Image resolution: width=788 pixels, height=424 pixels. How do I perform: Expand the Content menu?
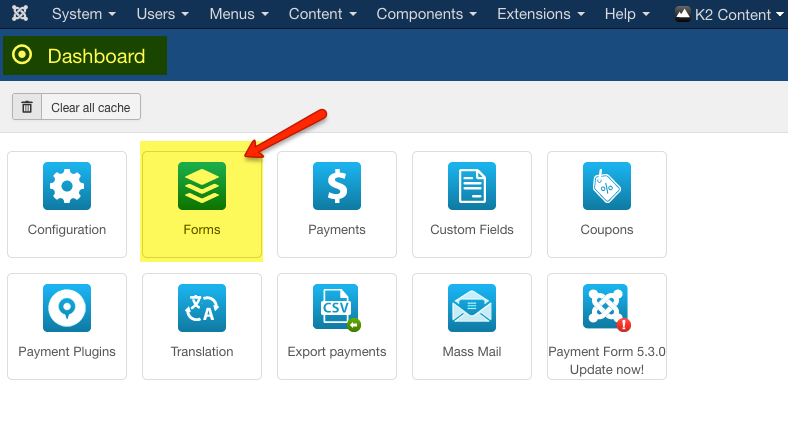click(323, 14)
